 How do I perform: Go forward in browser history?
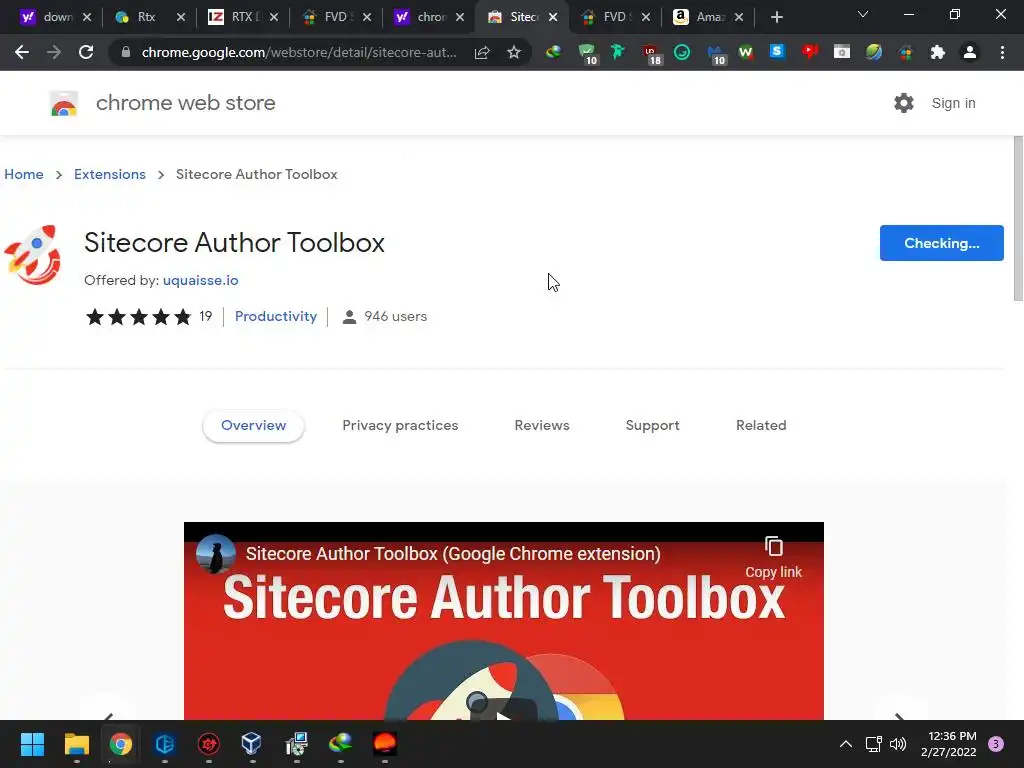[54, 52]
